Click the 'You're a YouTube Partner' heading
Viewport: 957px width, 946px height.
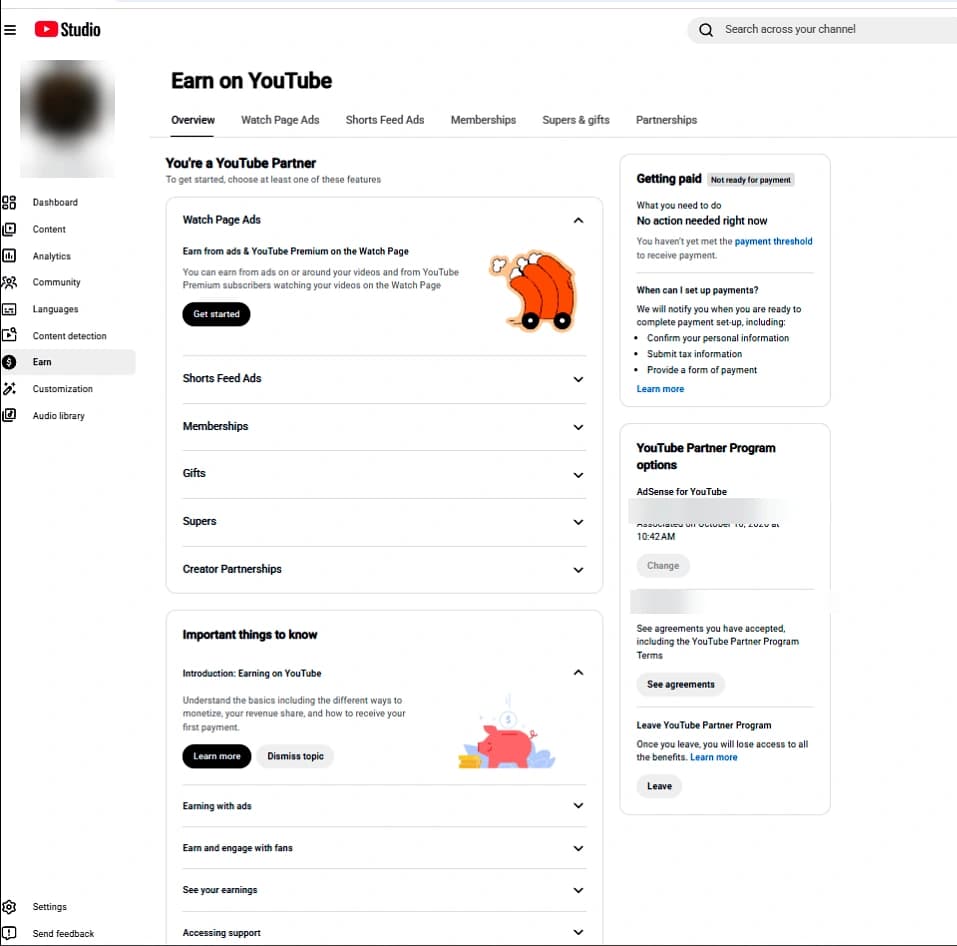coord(240,163)
